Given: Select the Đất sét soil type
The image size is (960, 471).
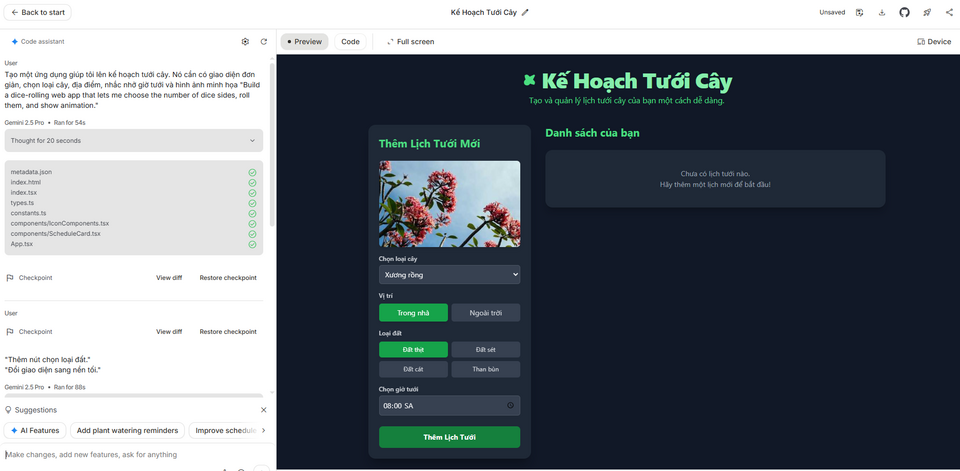Looking at the screenshot, I should coord(485,349).
